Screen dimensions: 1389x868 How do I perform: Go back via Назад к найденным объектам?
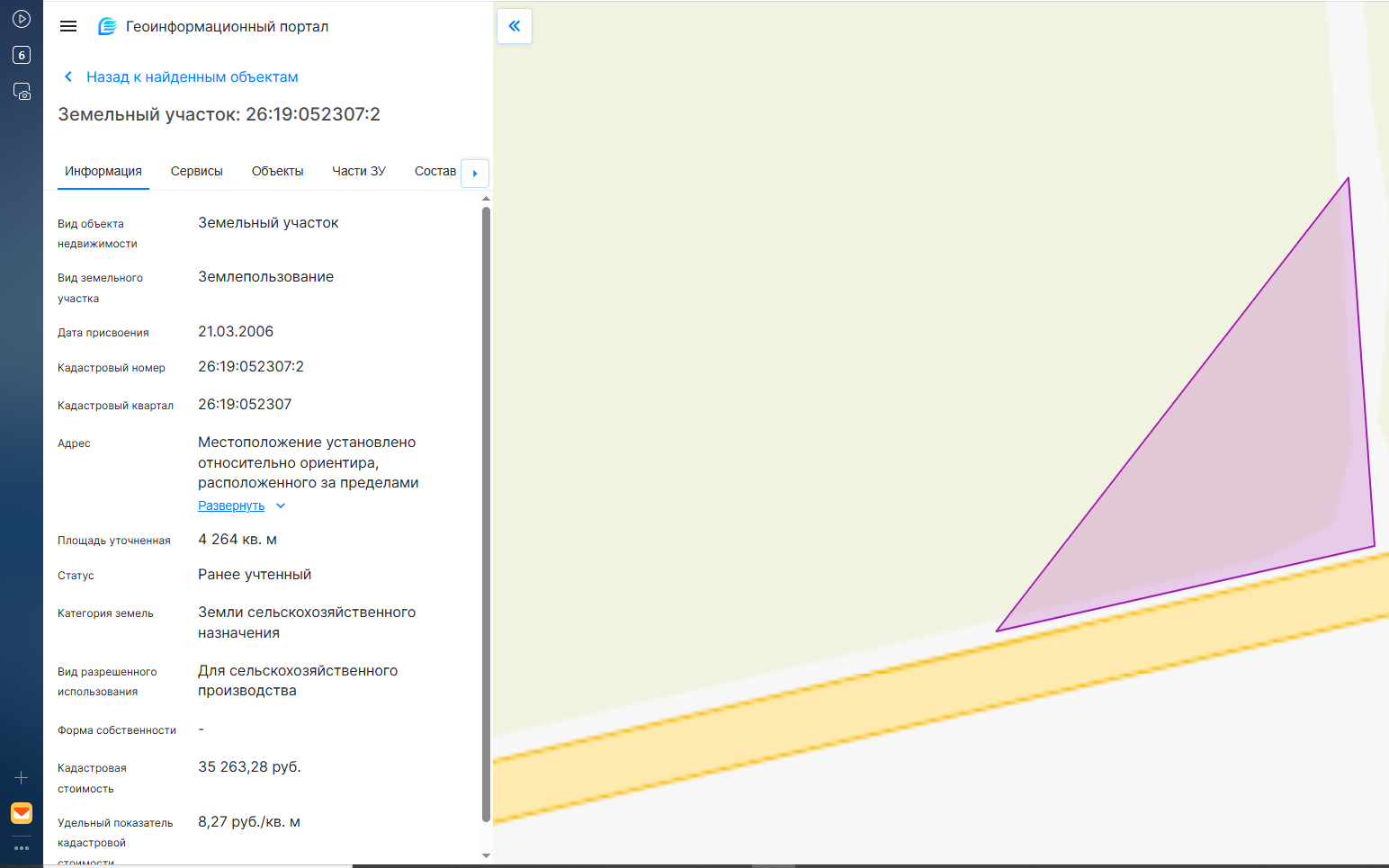tap(193, 77)
